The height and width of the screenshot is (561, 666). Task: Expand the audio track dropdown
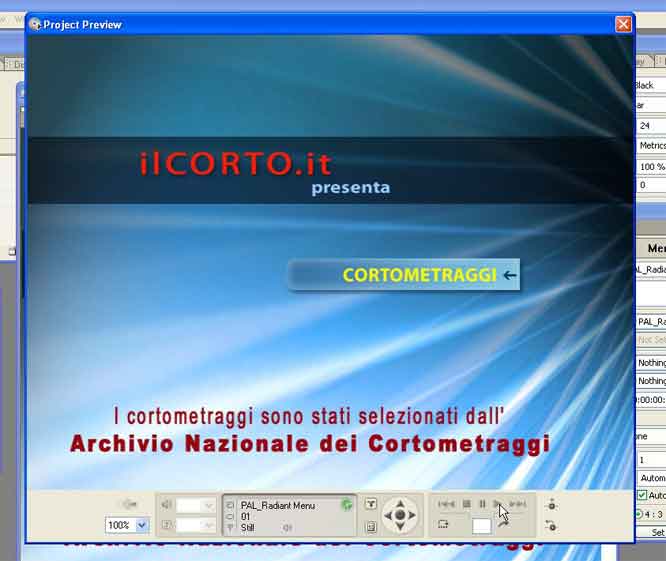[x=208, y=505]
